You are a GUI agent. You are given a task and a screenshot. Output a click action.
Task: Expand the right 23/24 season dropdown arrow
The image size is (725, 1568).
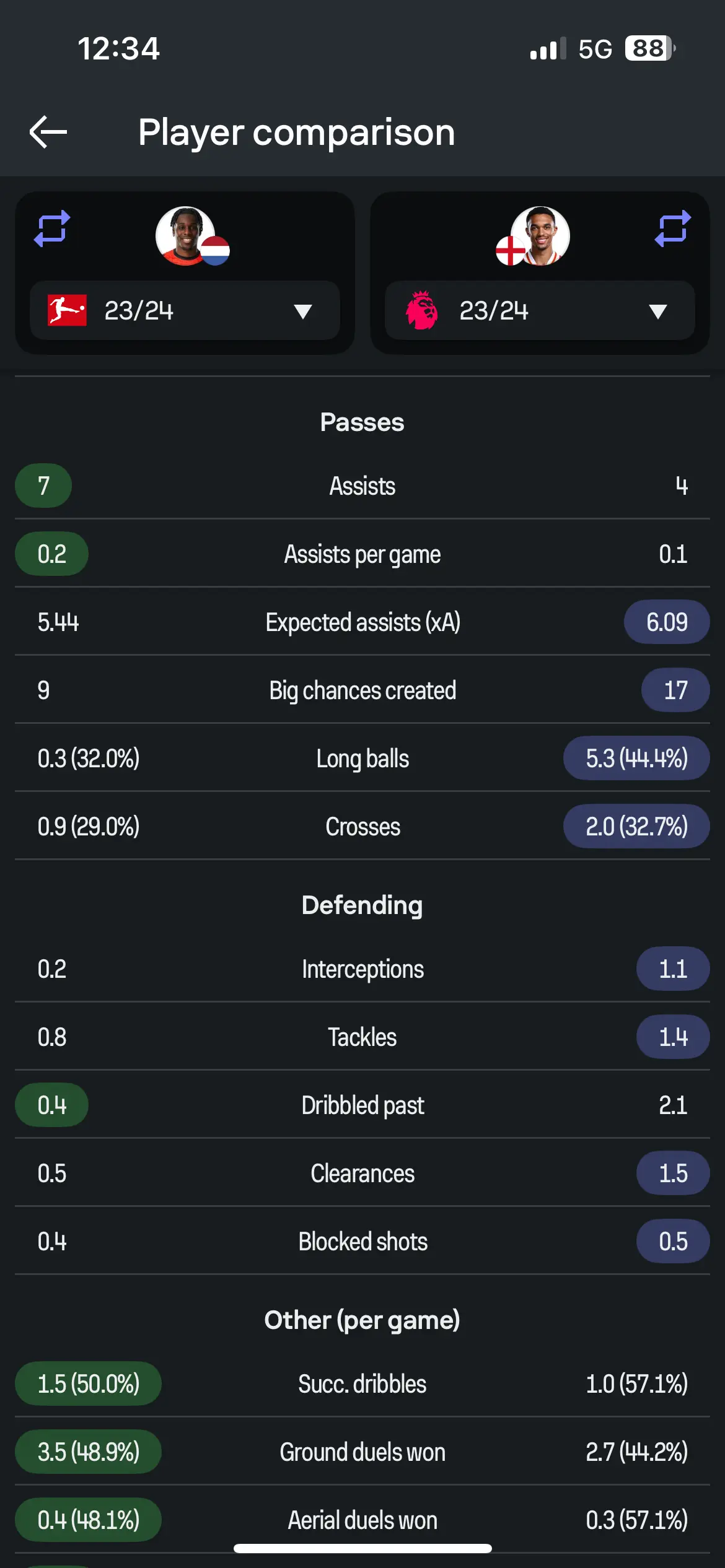tap(658, 311)
